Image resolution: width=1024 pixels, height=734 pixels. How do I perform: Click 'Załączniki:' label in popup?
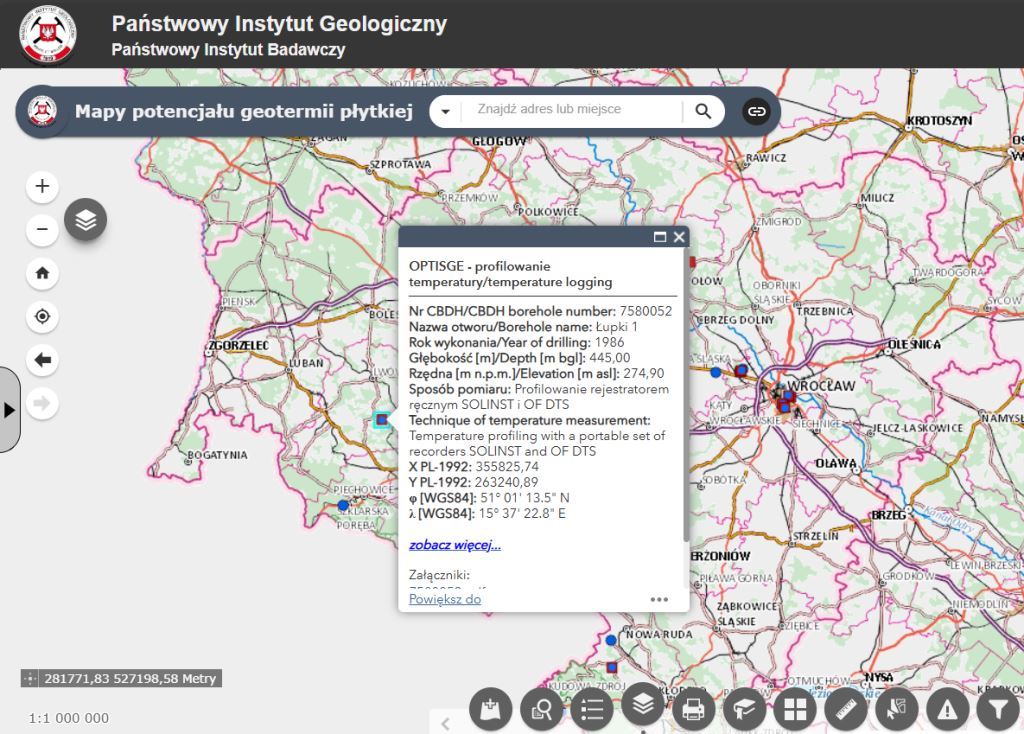440,575
